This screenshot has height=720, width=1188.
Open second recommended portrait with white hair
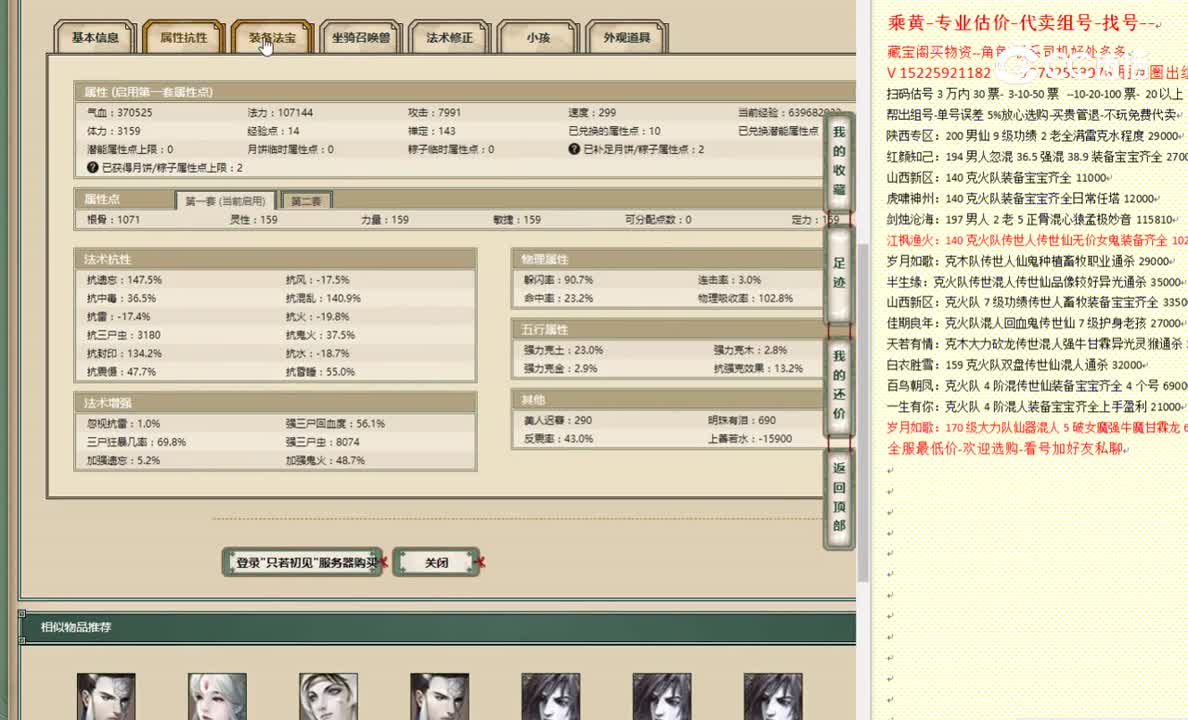[x=217, y=696]
